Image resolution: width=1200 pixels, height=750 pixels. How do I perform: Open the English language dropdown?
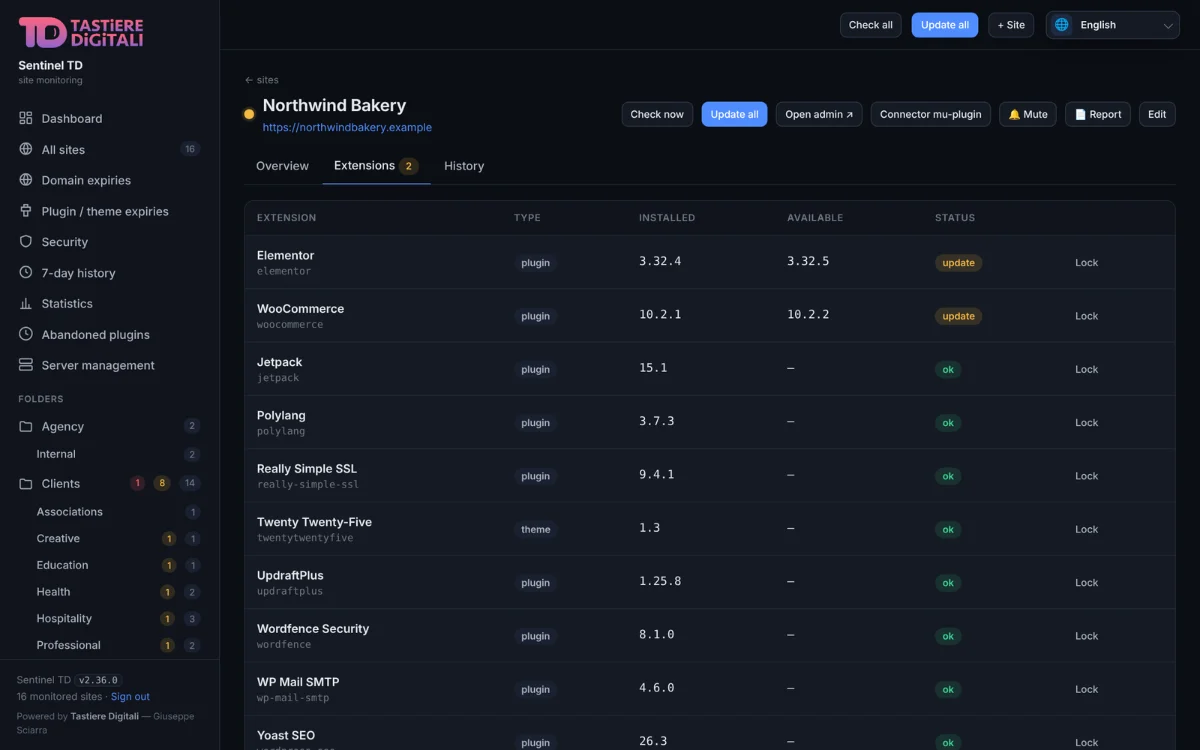click(x=1113, y=25)
